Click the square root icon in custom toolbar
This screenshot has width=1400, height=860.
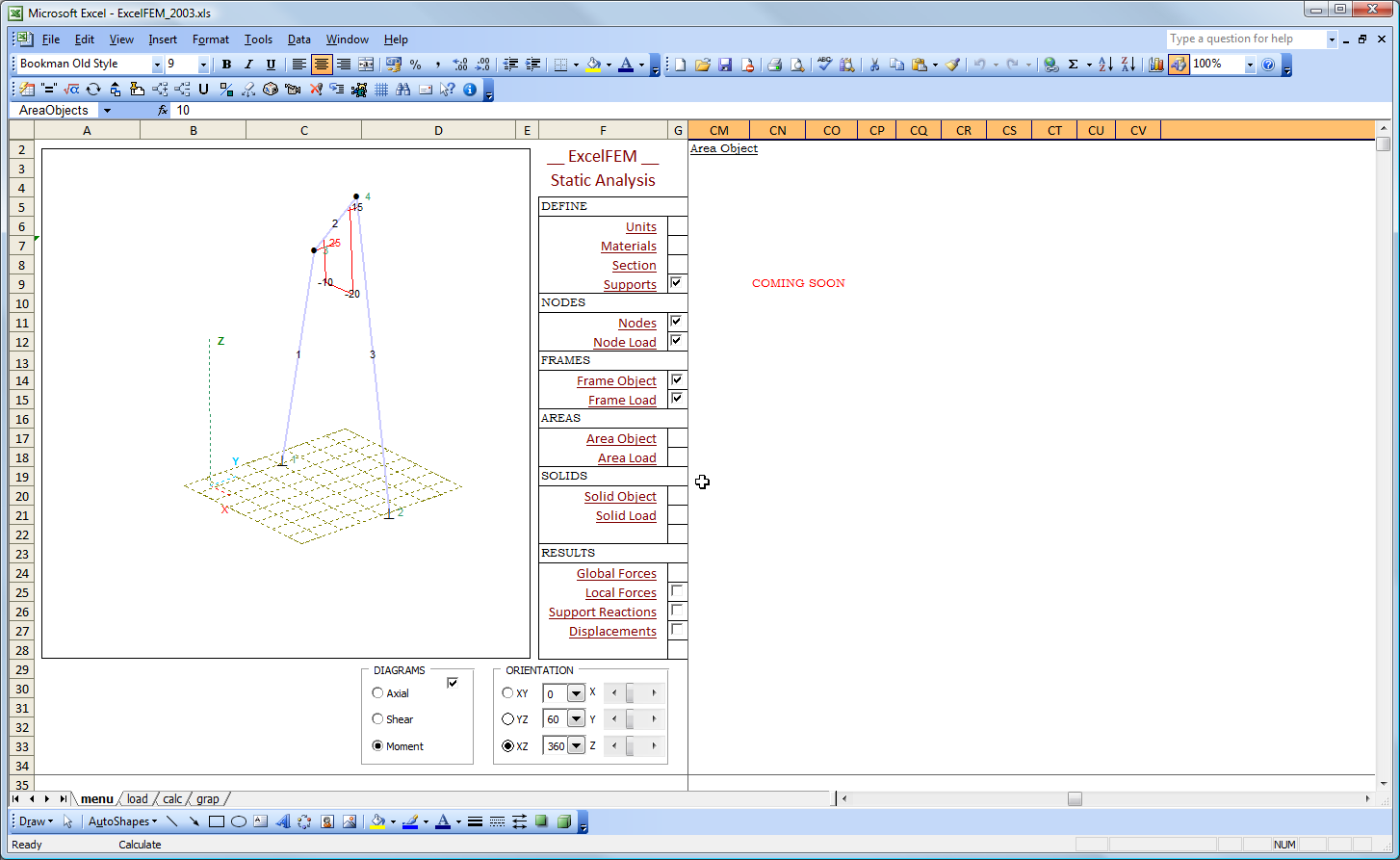click(71, 90)
